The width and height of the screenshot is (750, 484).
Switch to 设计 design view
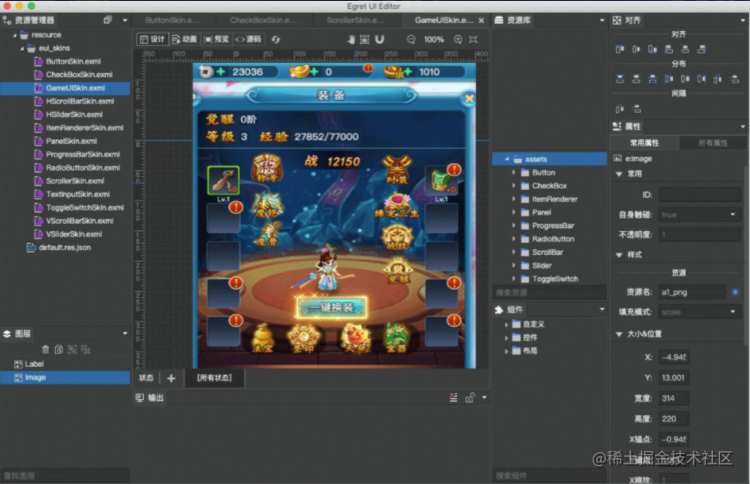point(152,39)
